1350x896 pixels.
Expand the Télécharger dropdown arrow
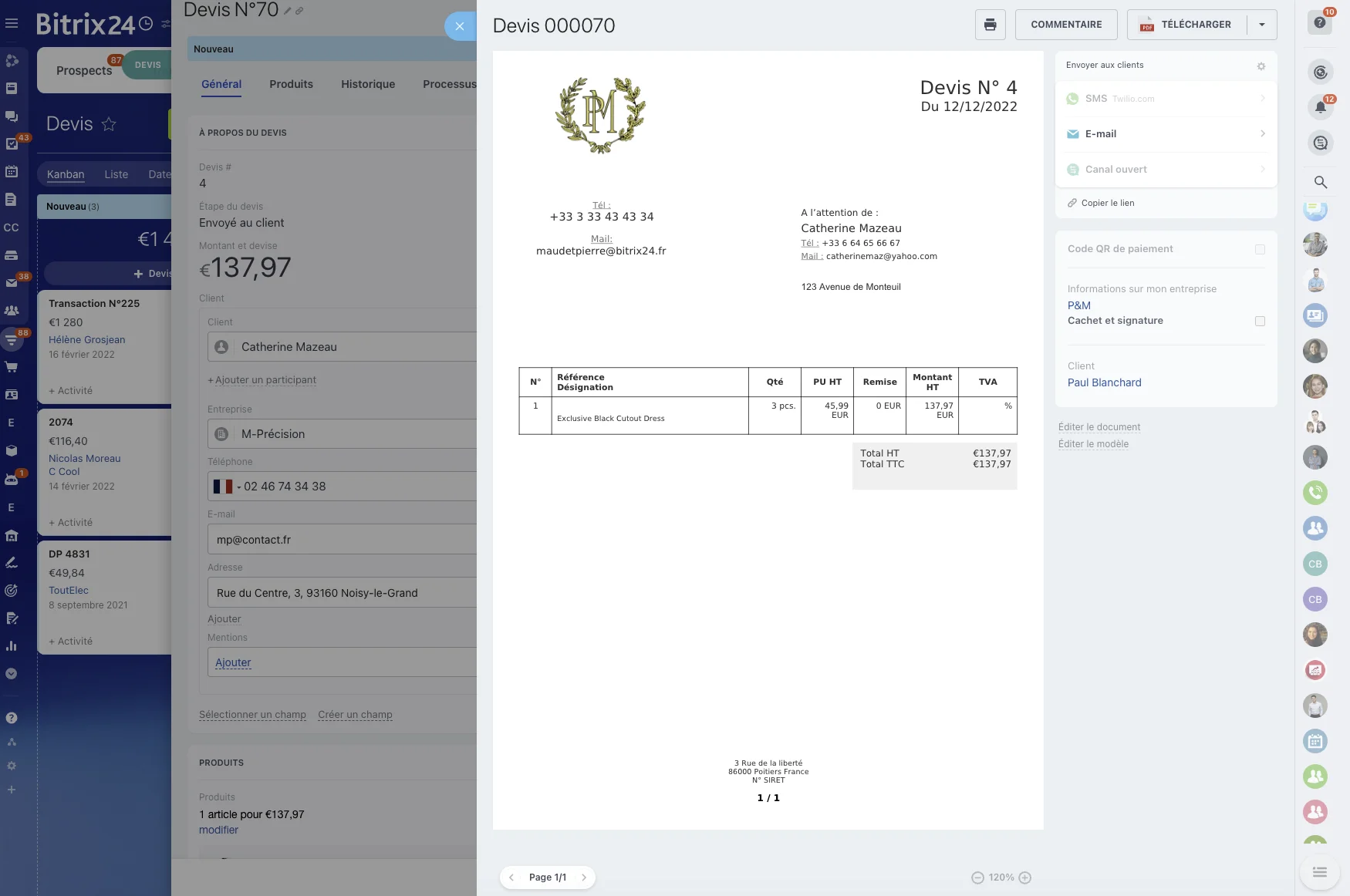[x=1262, y=25]
